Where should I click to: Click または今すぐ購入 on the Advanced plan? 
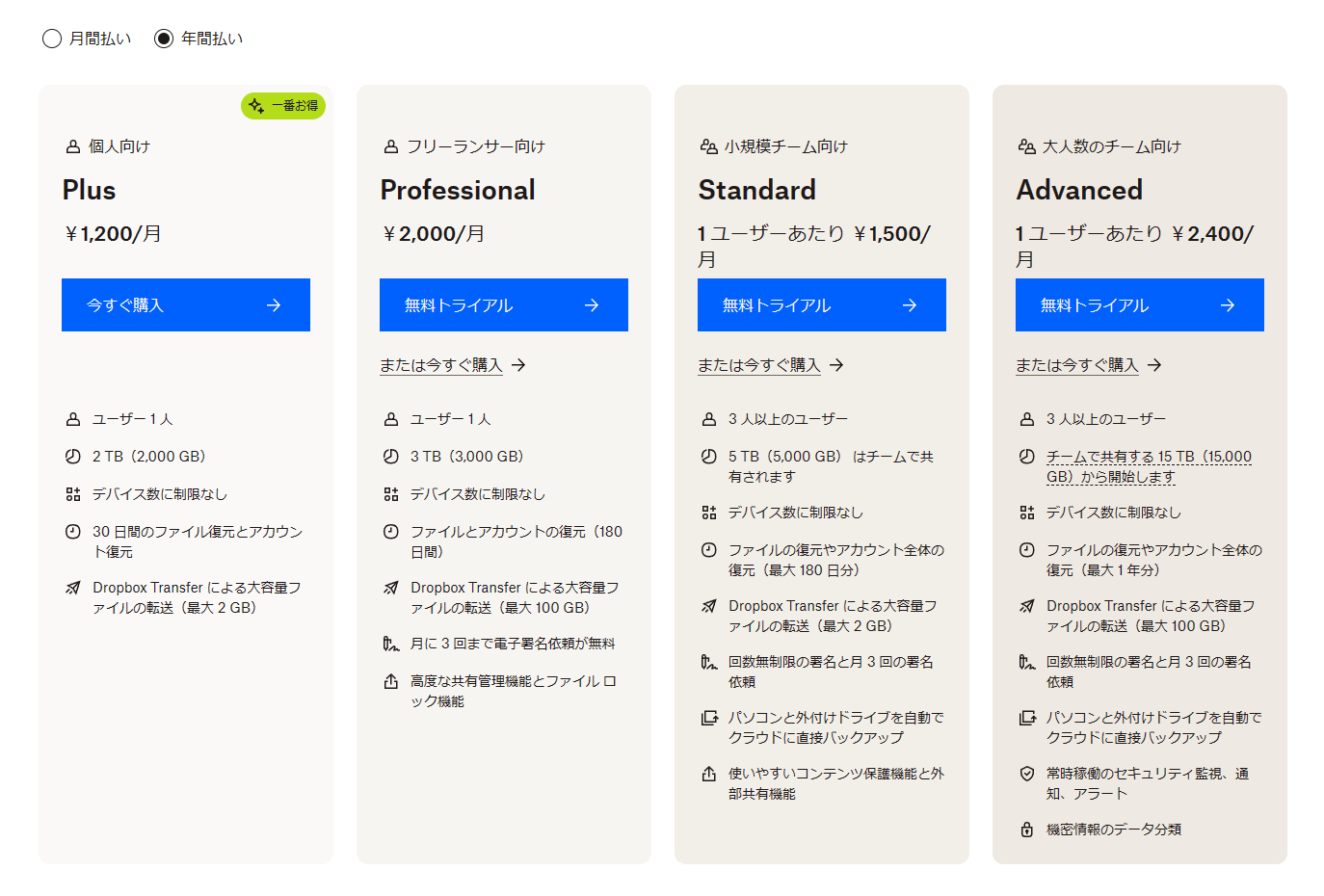click(x=1079, y=365)
